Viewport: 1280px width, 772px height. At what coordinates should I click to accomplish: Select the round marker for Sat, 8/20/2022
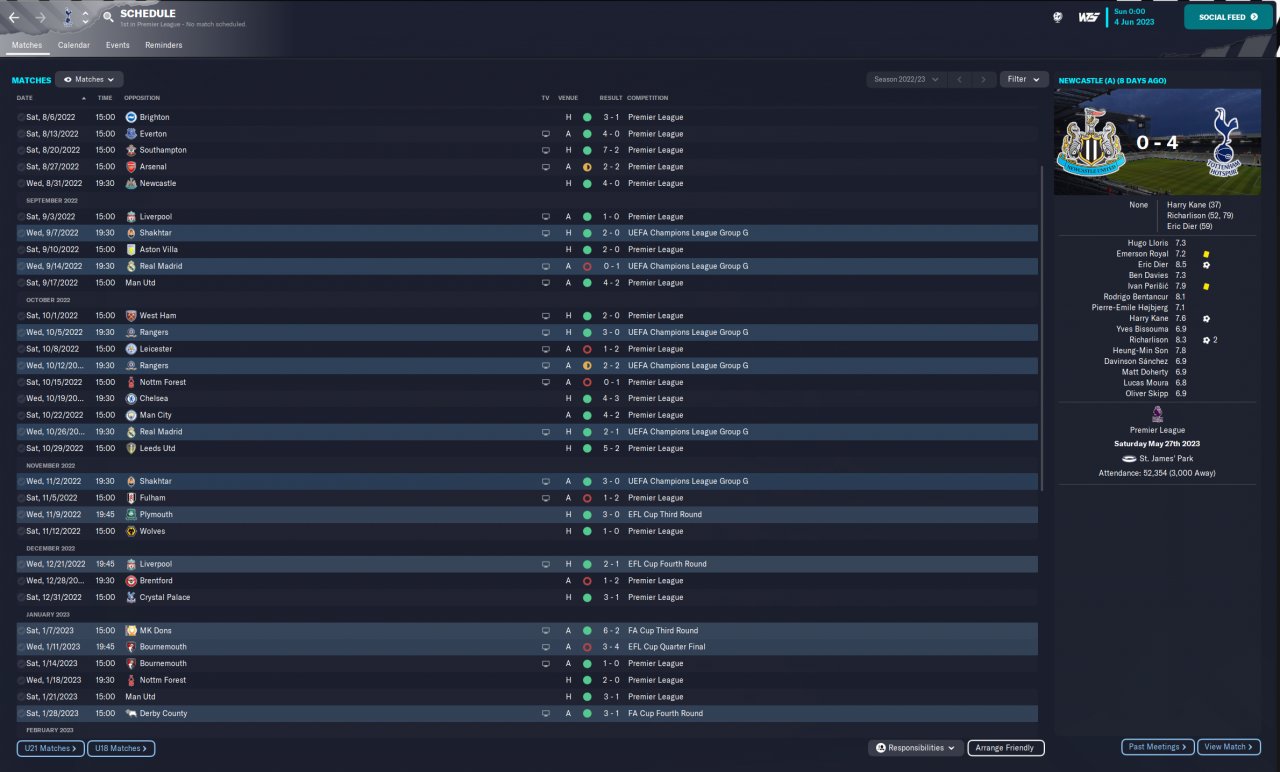[x=21, y=150]
